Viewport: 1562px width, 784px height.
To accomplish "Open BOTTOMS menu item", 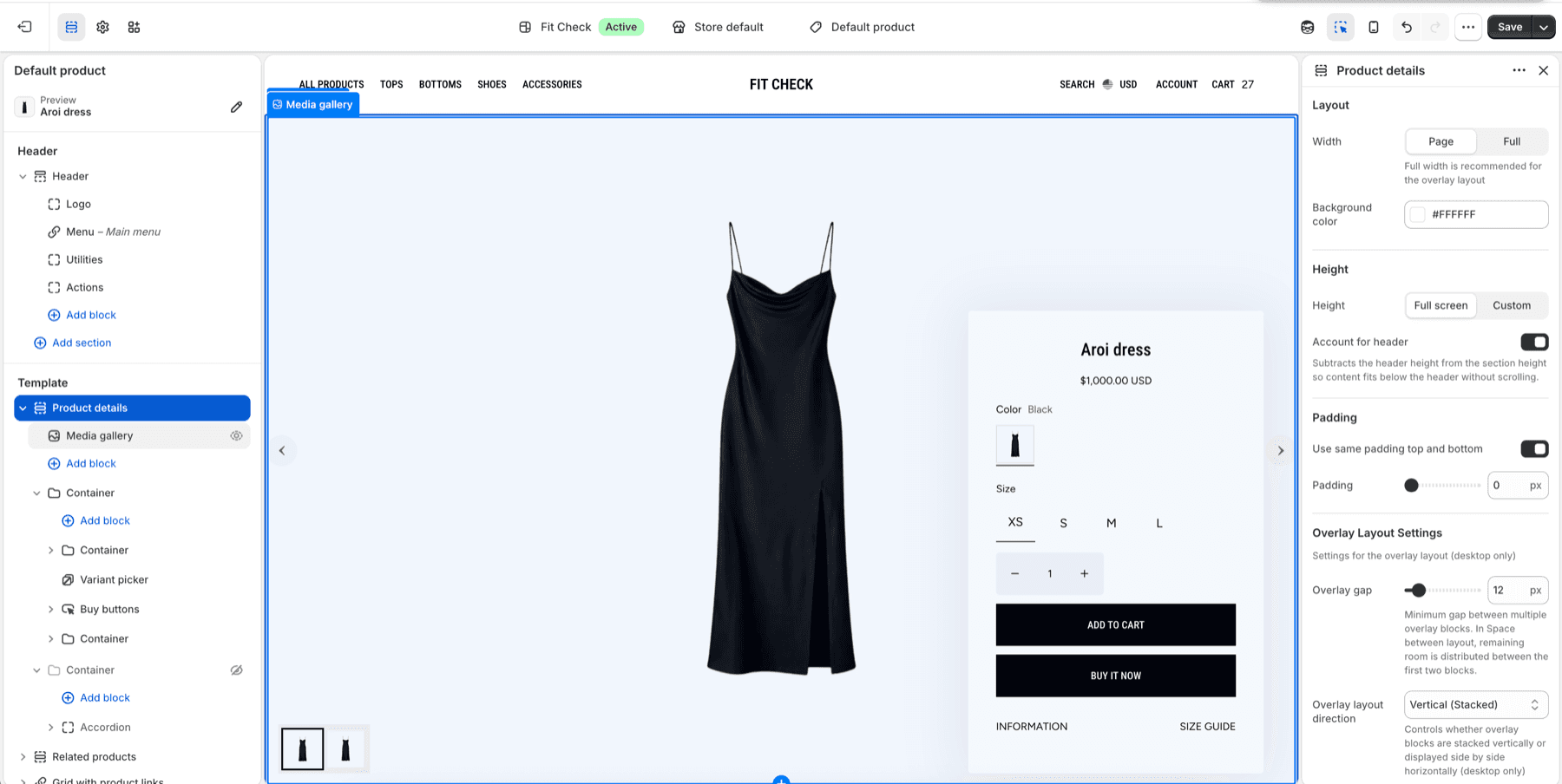I will [x=440, y=84].
